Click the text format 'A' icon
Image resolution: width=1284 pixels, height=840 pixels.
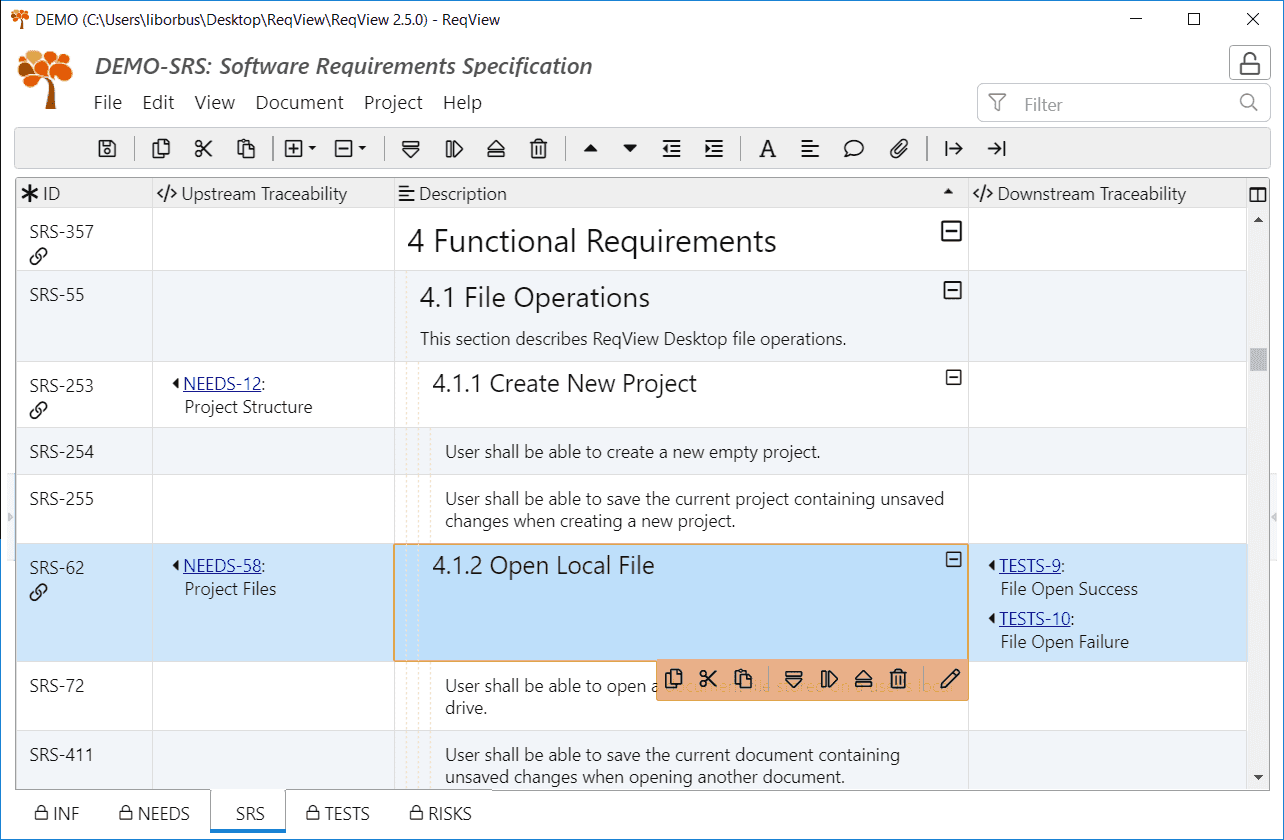[767, 149]
